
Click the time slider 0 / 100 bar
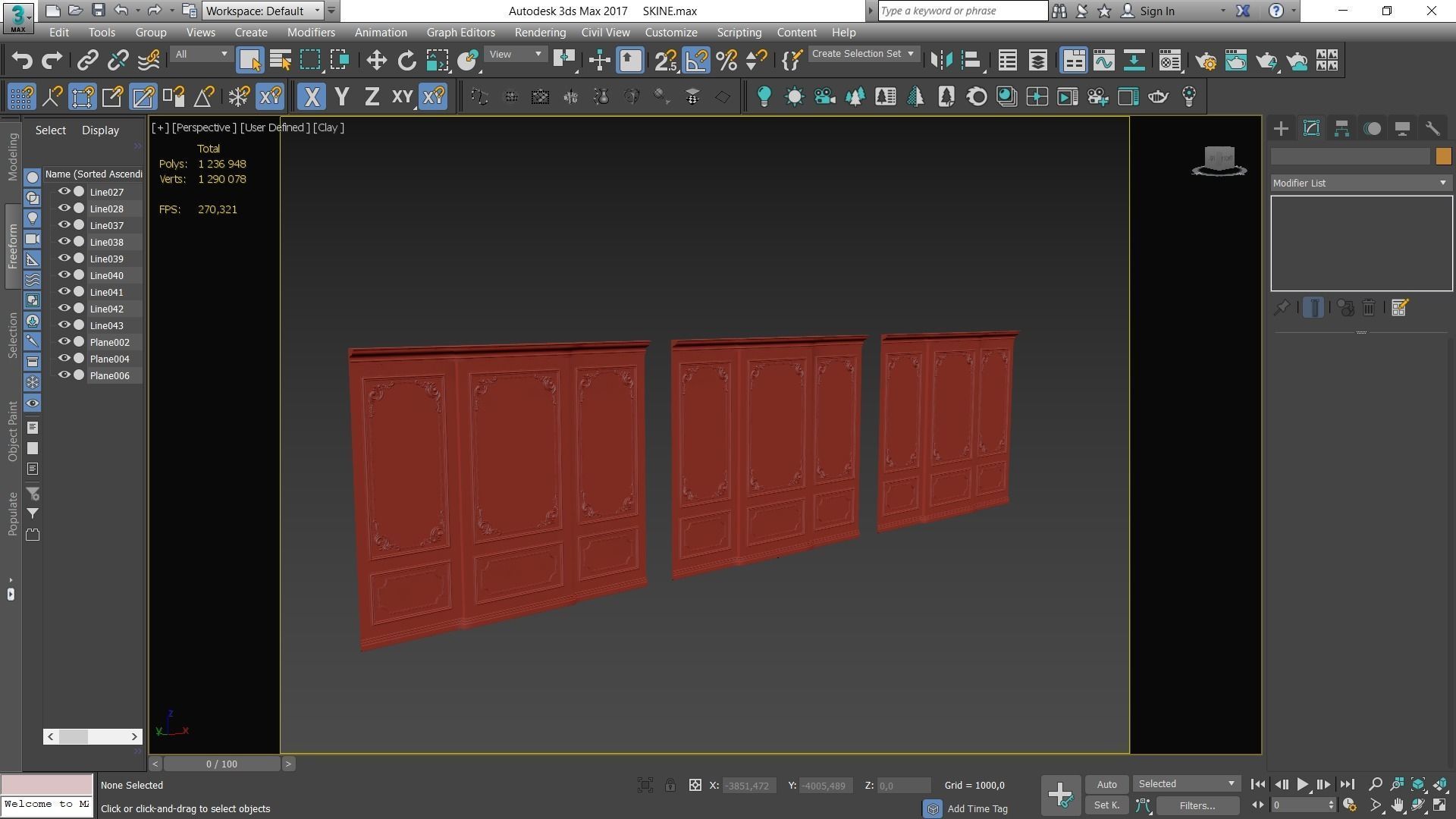[x=221, y=764]
